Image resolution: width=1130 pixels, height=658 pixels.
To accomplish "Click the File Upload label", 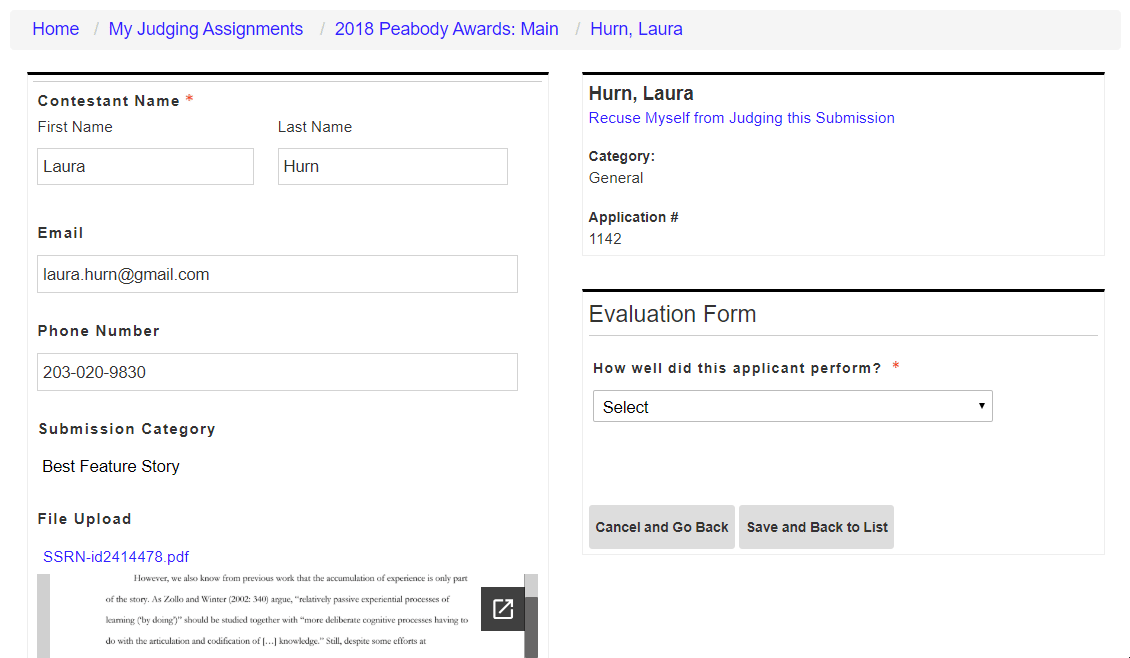I will click(x=84, y=519).
